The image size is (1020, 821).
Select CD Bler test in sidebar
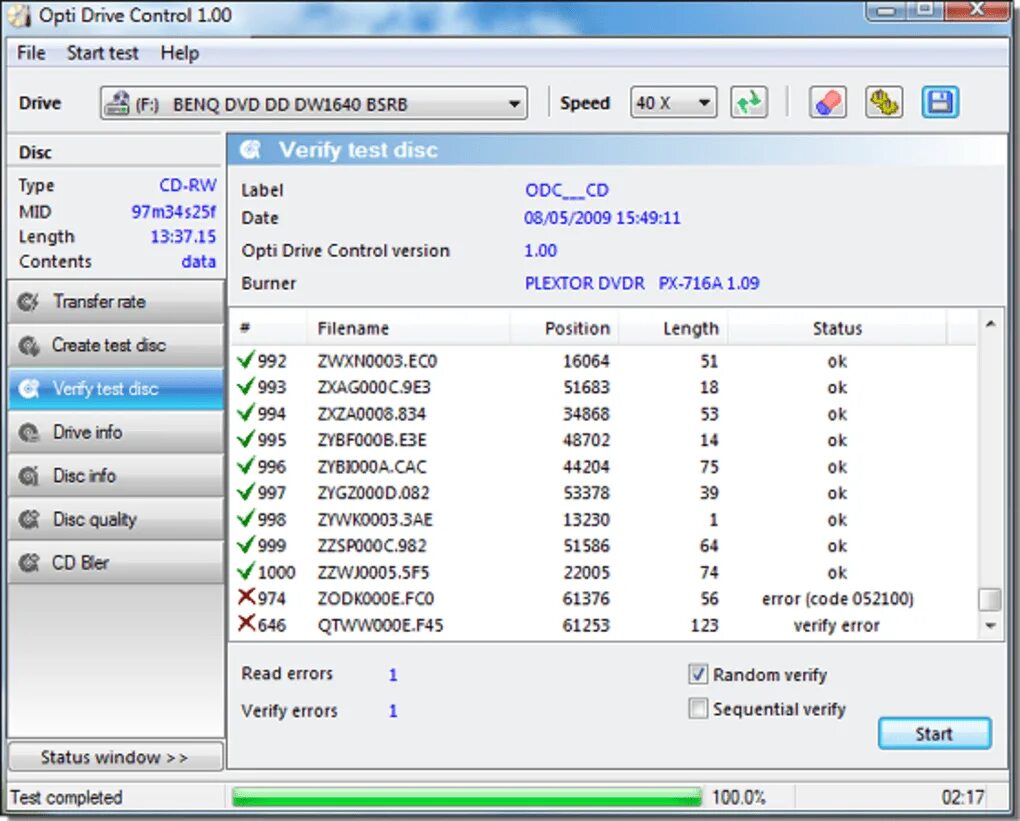[116, 563]
